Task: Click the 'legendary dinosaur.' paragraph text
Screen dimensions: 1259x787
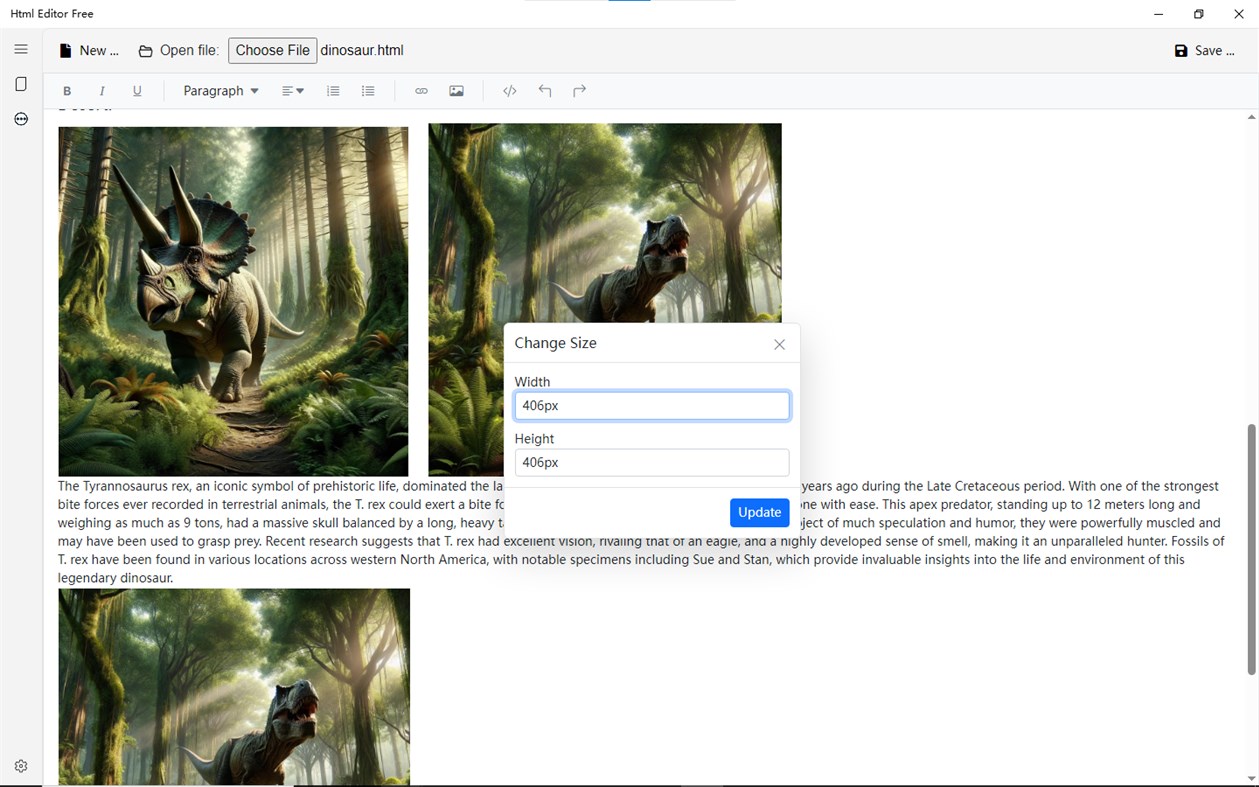Action: pyautogui.click(x=115, y=578)
